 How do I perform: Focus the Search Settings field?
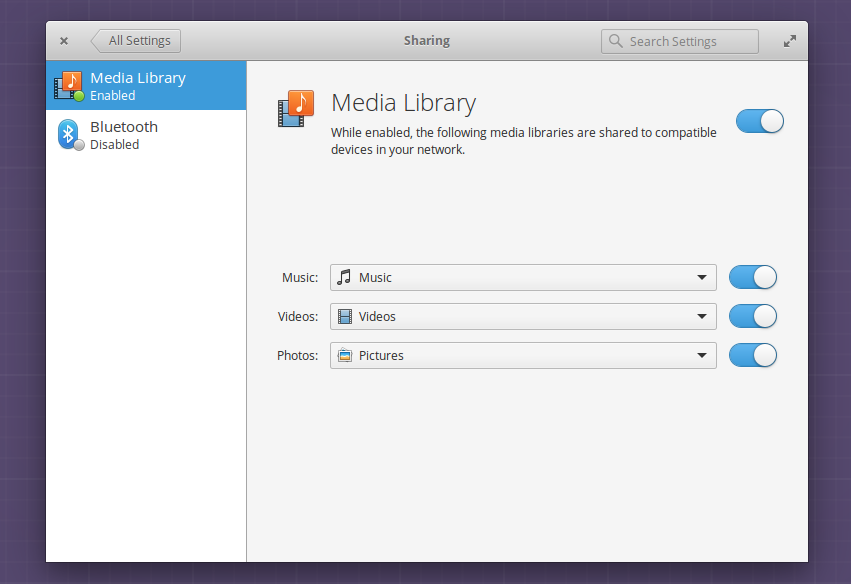(x=679, y=41)
